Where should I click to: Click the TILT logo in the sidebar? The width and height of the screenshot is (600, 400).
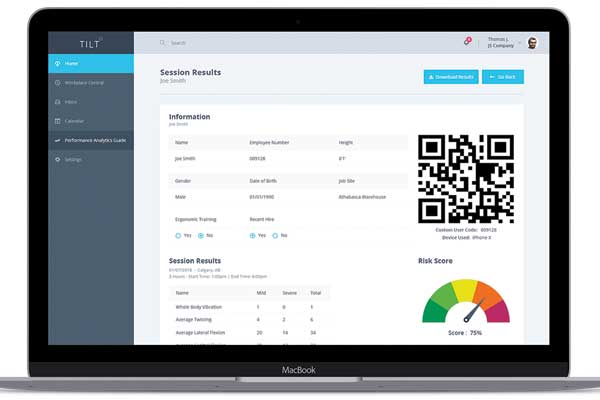pyautogui.click(x=91, y=44)
